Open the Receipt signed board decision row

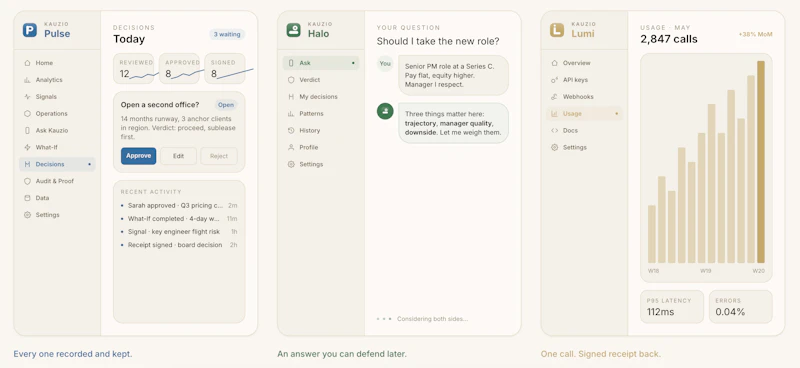pyautogui.click(x=179, y=245)
